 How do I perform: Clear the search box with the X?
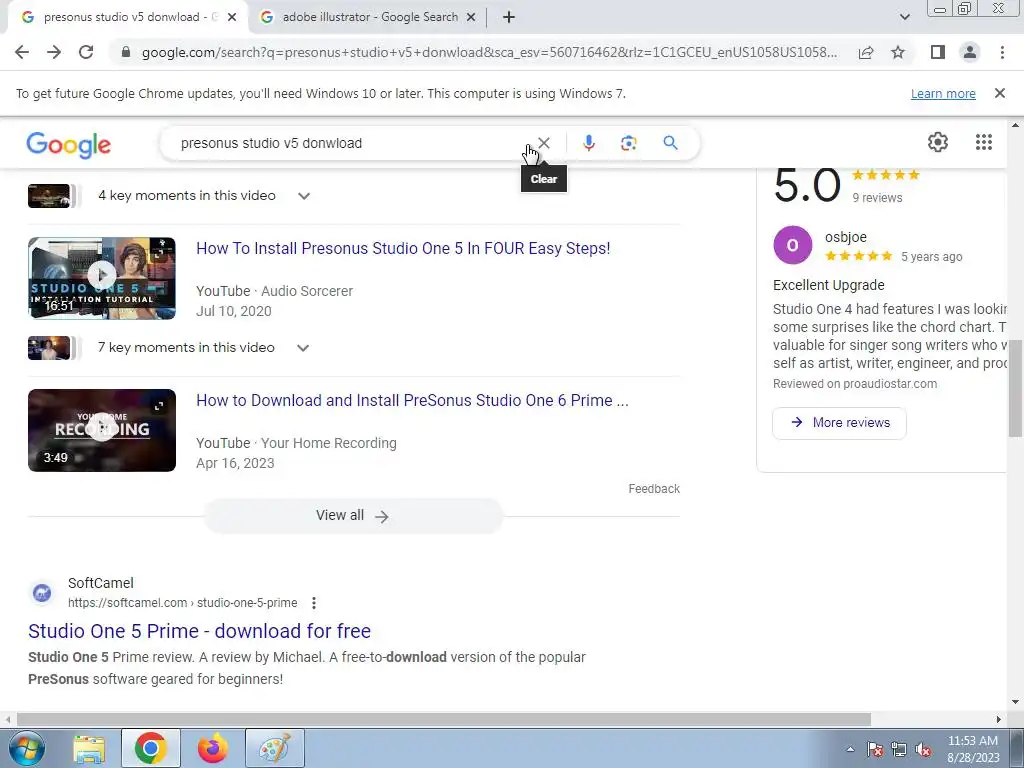click(543, 143)
